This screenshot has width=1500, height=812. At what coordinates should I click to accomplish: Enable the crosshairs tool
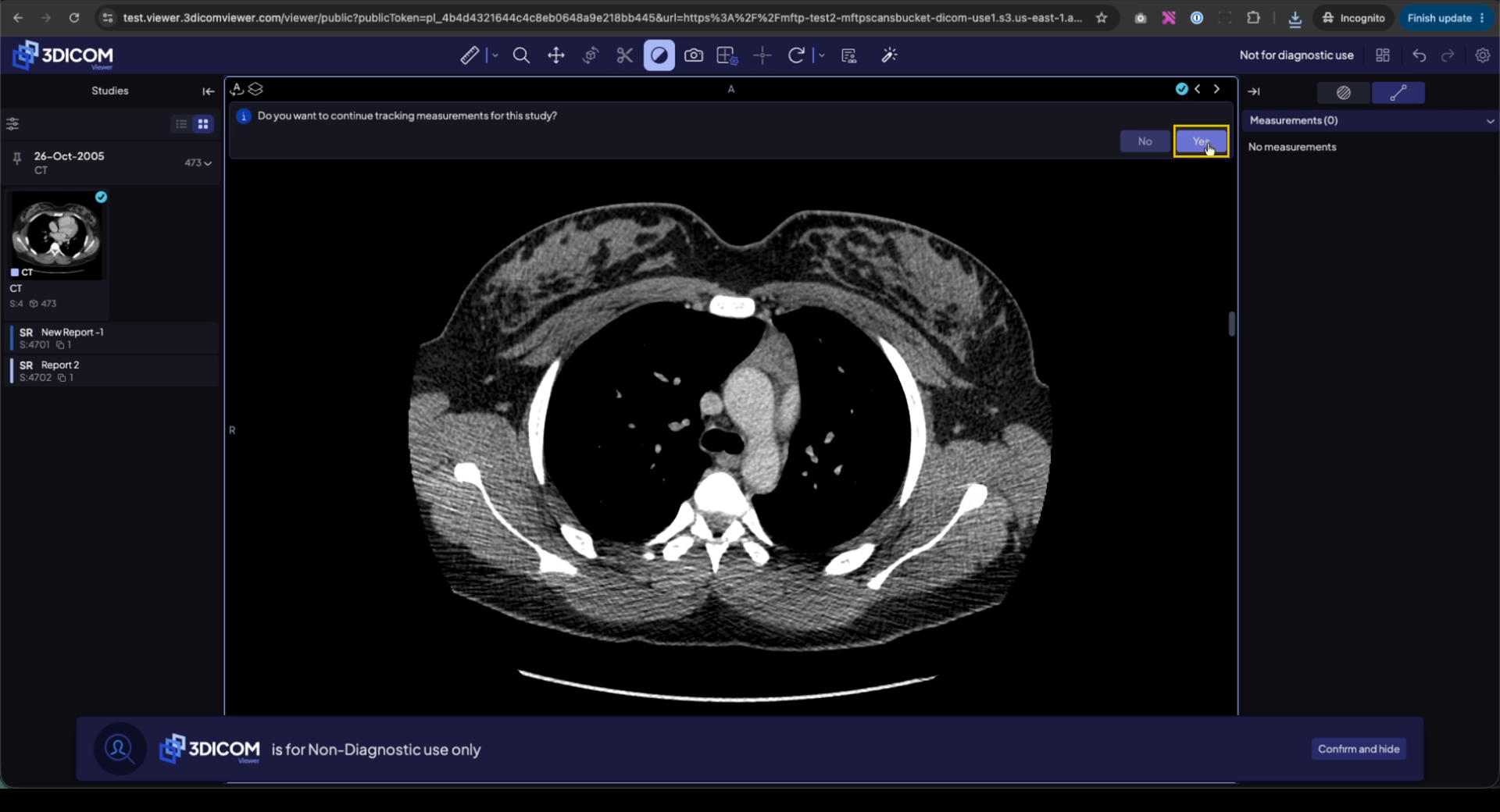click(762, 55)
